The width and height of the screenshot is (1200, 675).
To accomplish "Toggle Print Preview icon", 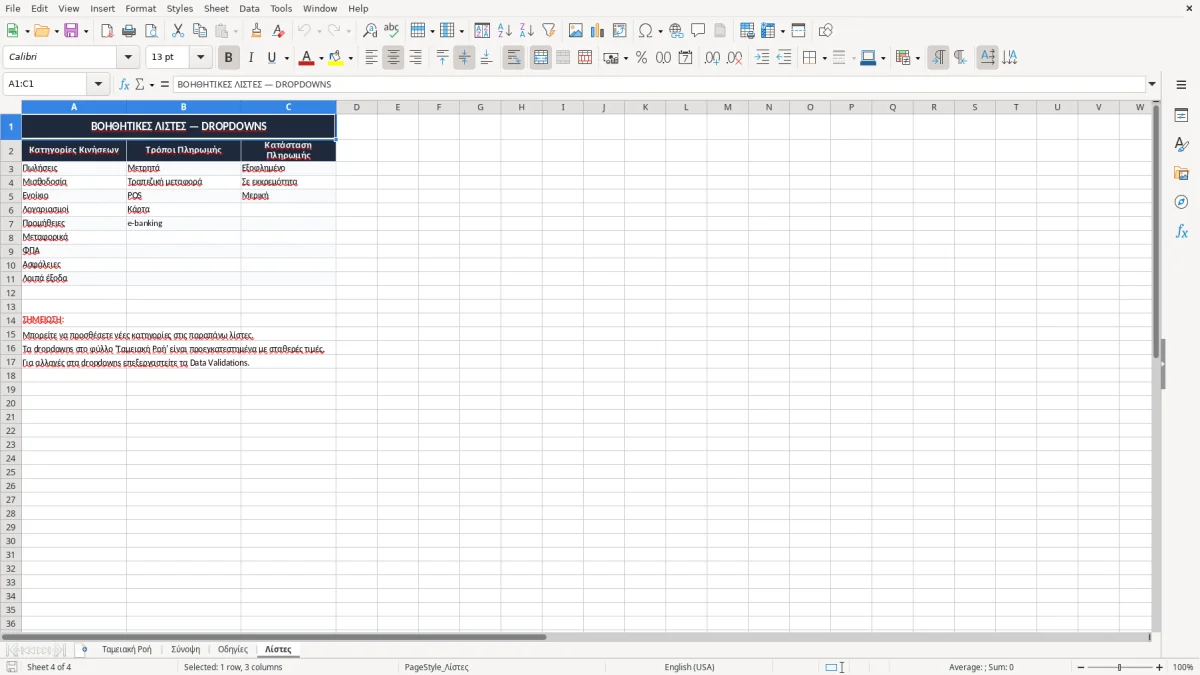I will tap(151, 31).
